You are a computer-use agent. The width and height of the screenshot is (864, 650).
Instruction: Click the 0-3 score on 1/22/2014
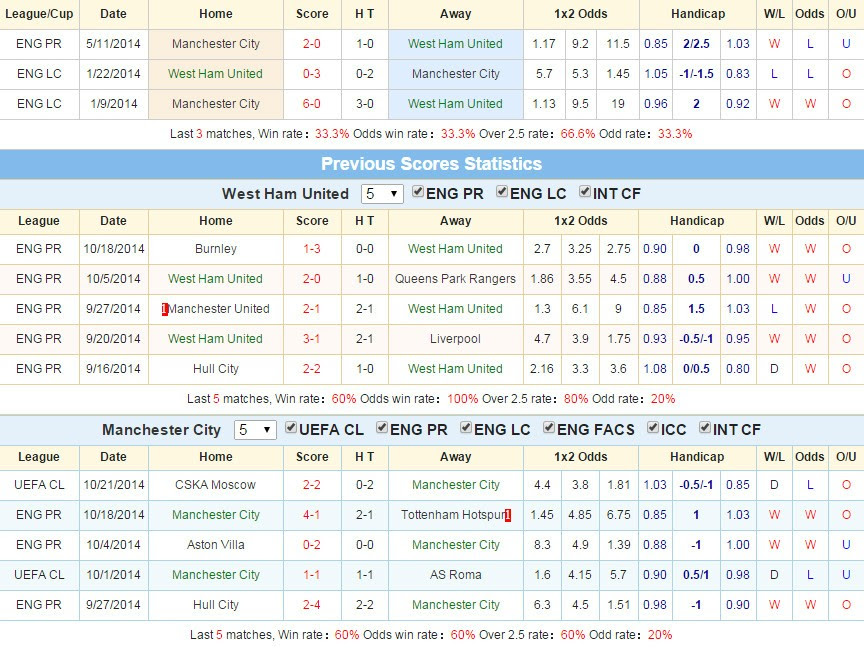pyautogui.click(x=311, y=74)
